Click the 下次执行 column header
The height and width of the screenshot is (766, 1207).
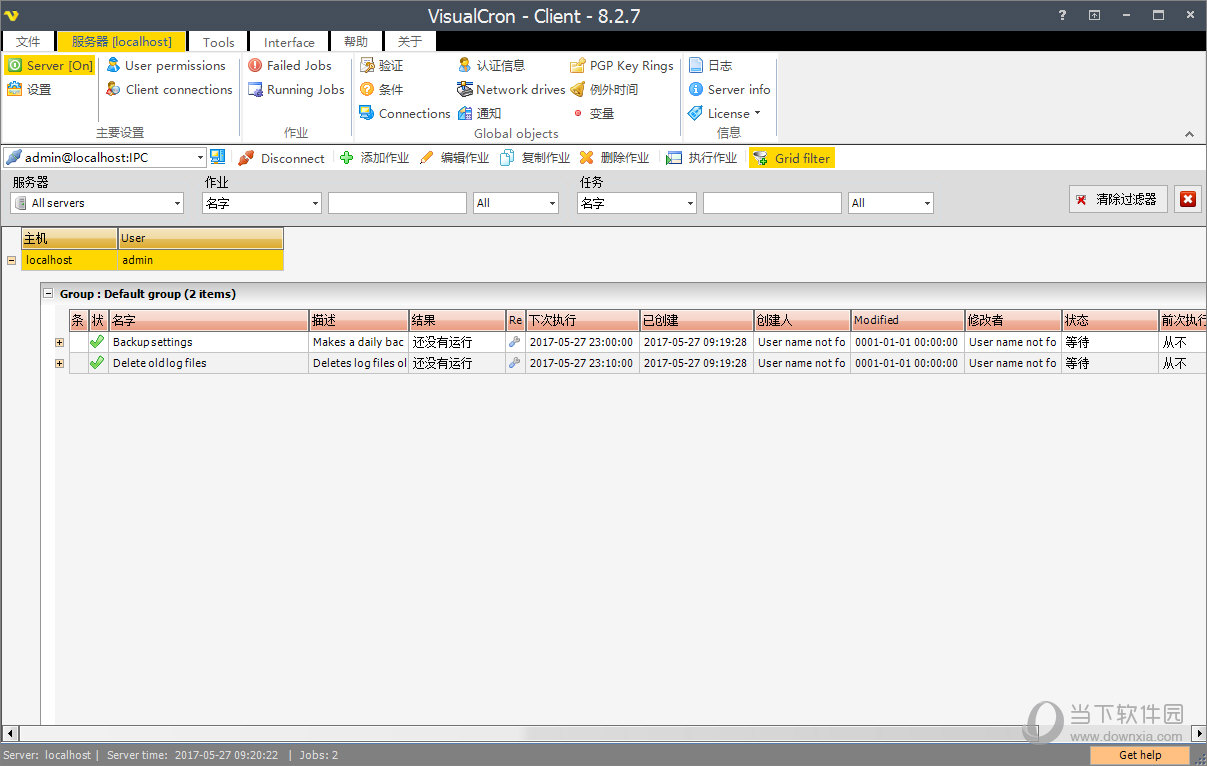(583, 320)
